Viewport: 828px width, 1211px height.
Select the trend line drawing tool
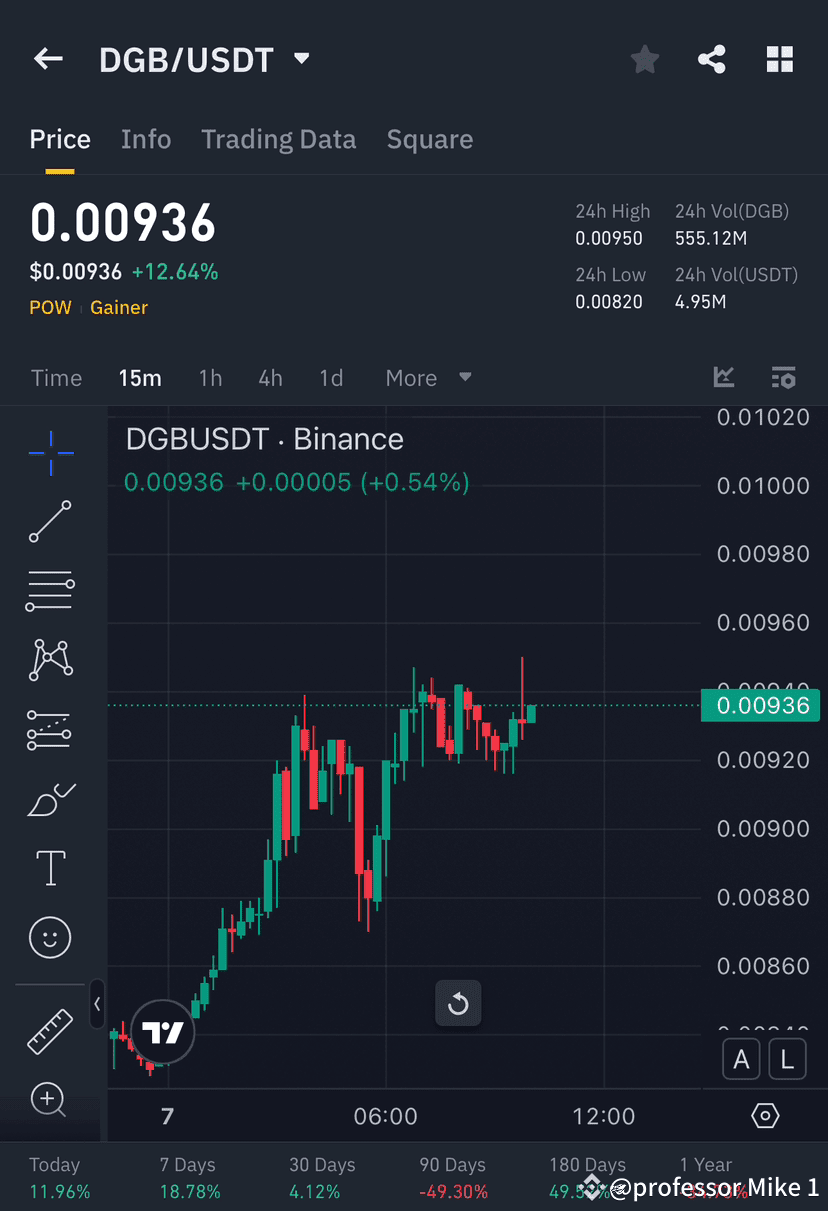pos(50,522)
